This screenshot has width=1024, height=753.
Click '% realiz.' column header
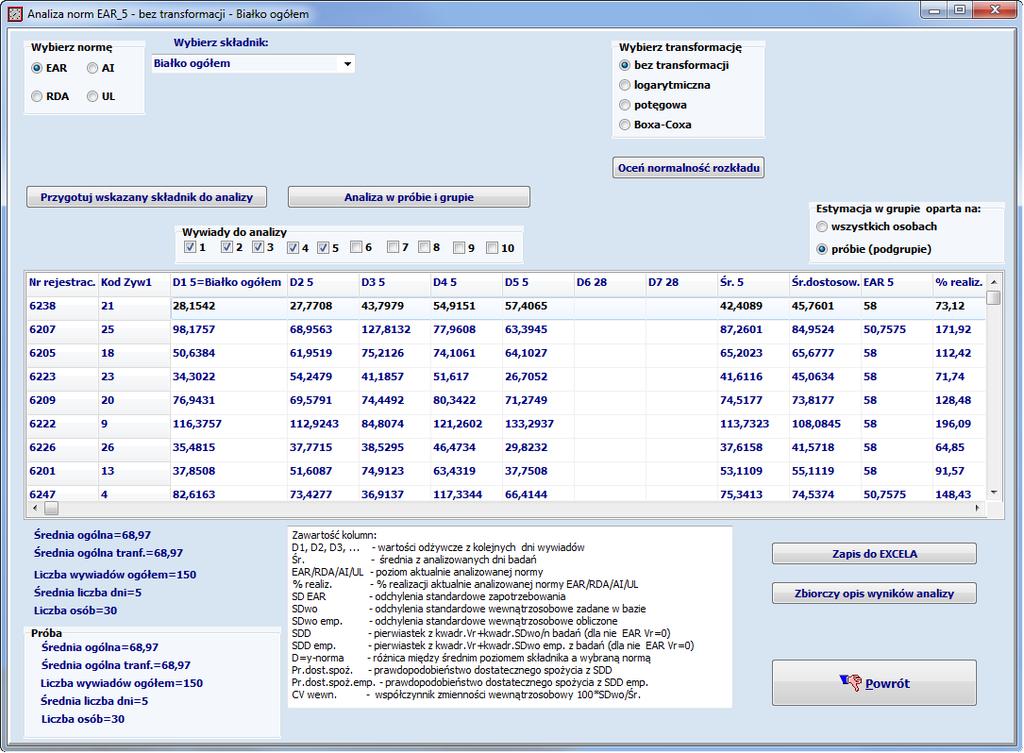point(959,282)
